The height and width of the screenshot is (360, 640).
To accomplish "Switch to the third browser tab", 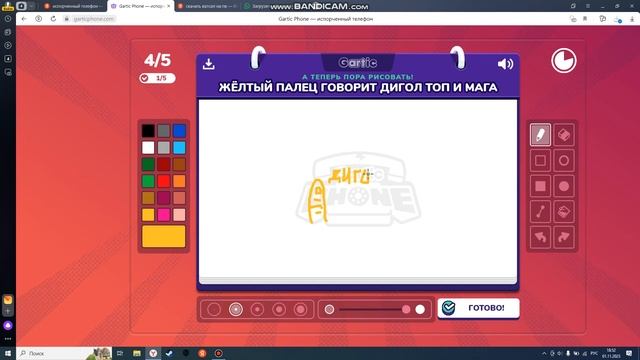I will [x=208, y=6].
